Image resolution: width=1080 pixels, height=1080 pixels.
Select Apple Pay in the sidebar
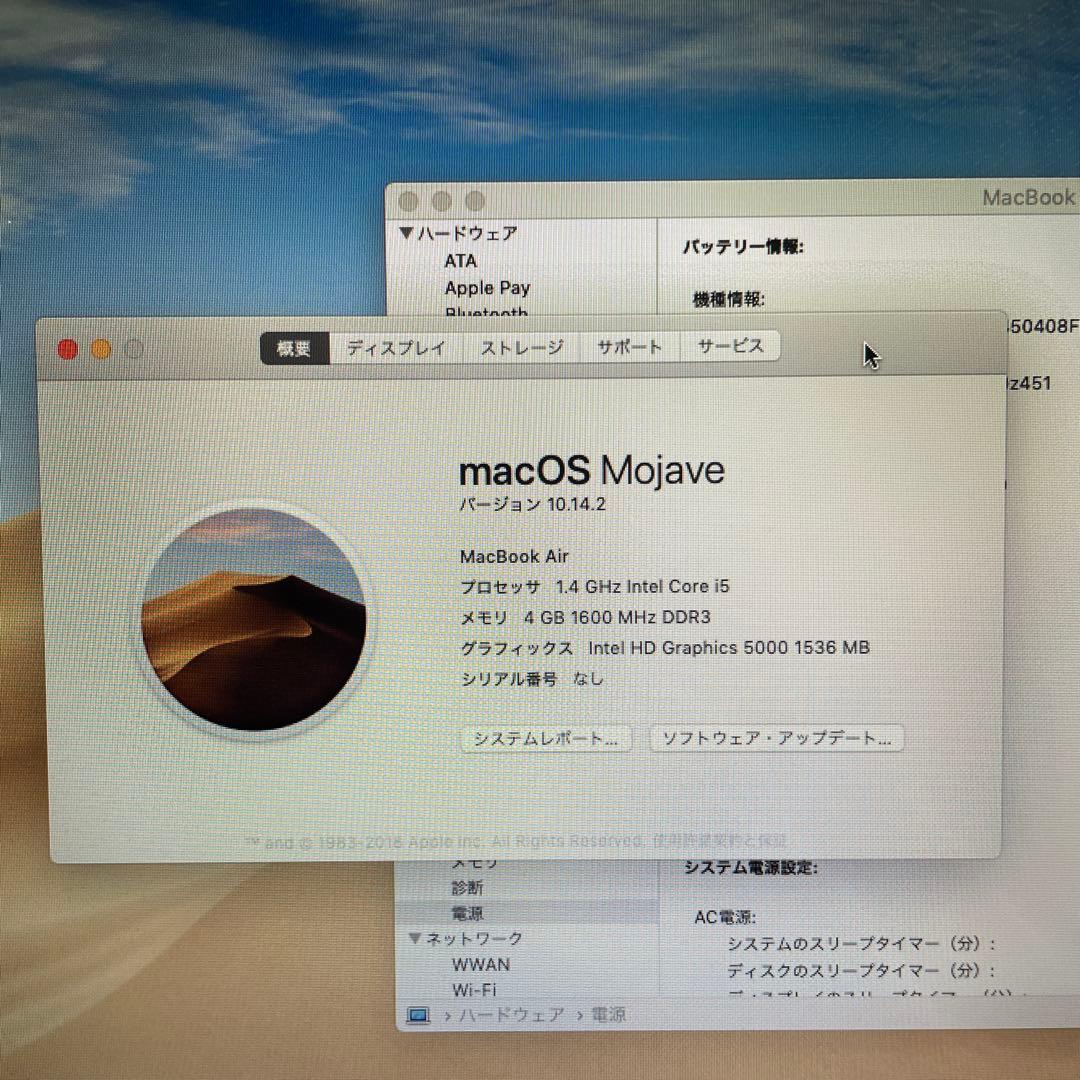pos(487,287)
